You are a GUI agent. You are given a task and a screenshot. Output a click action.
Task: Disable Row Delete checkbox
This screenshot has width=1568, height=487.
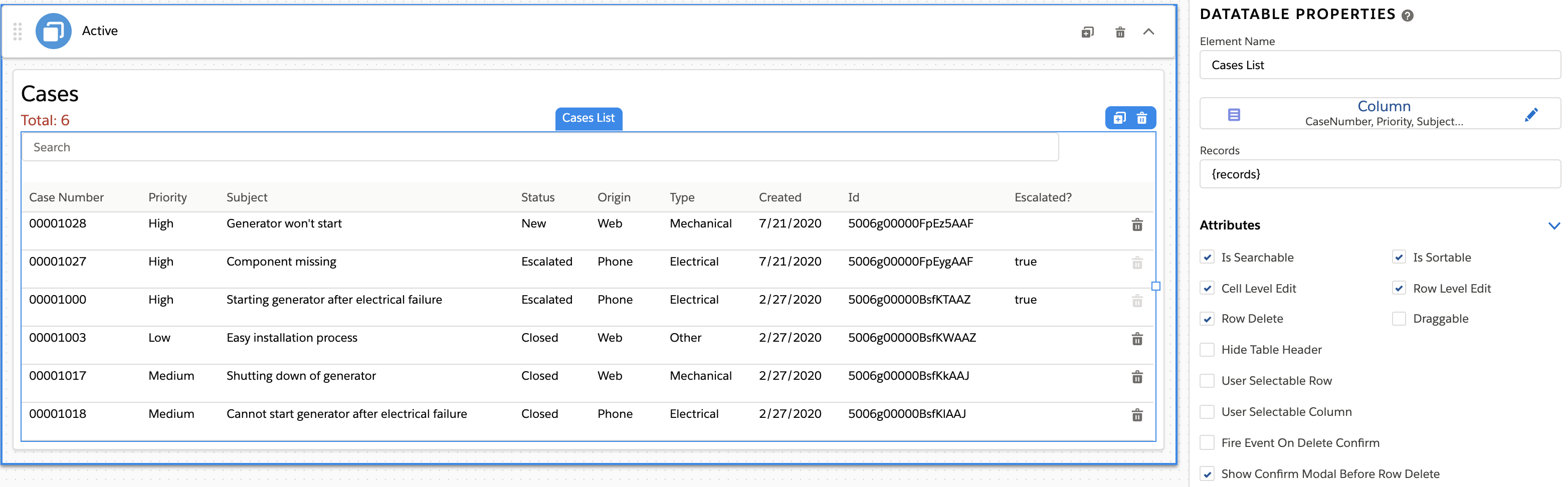click(x=1208, y=318)
